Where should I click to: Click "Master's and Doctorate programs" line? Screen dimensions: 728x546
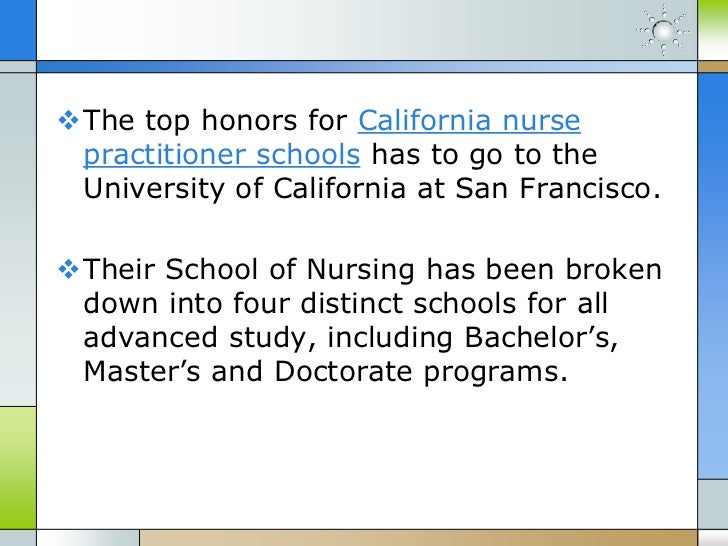pos(325,372)
